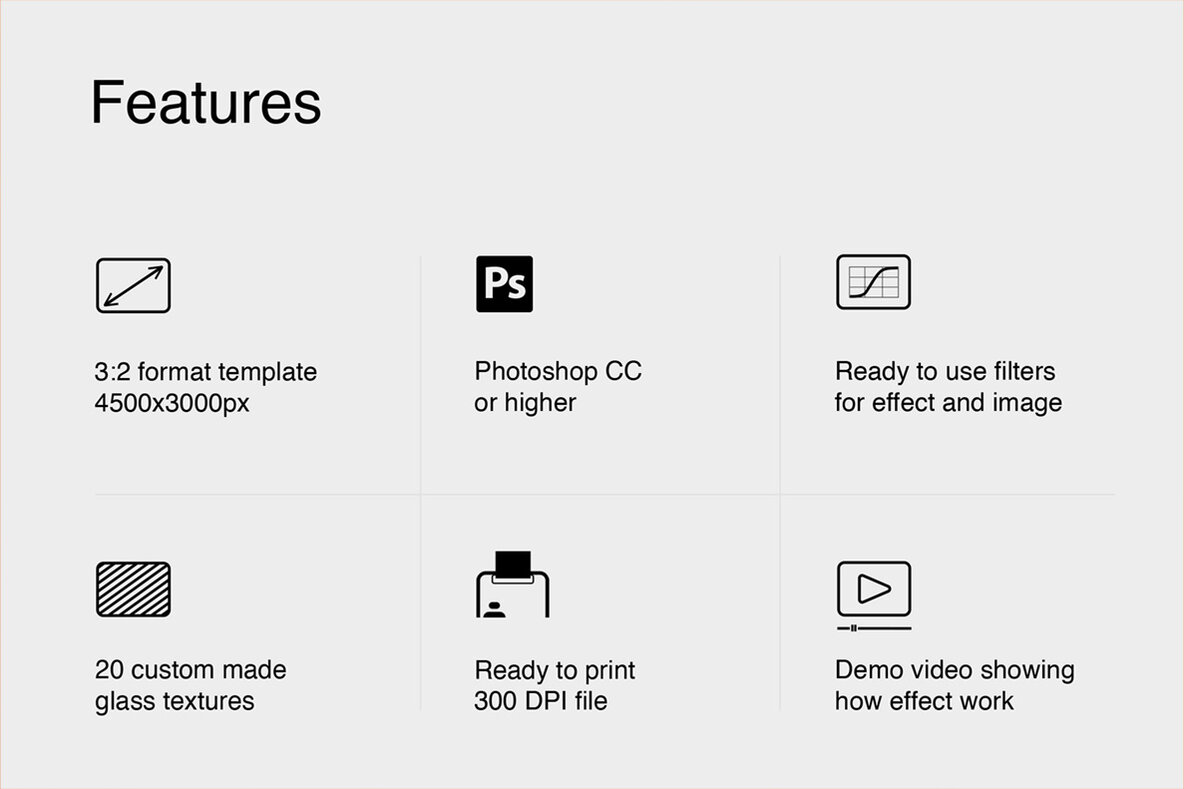The width and height of the screenshot is (1184, 789).
Task: Click the "glass textures" text
Action: click(x=175, y=701)
